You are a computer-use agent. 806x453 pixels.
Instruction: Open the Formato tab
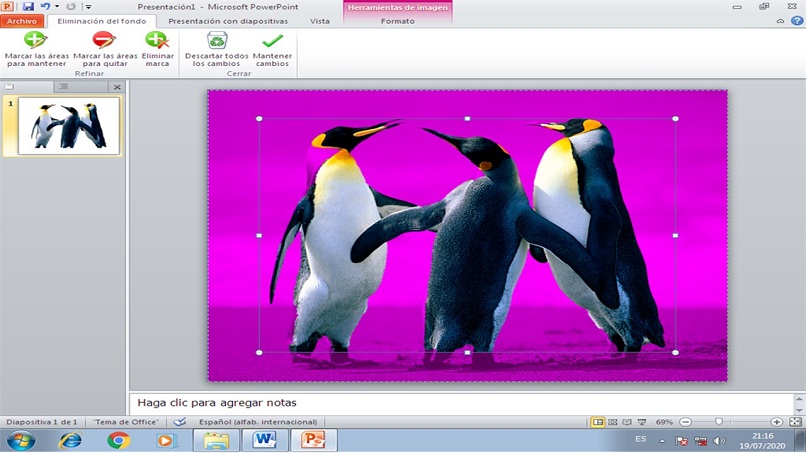click(x=398, y=21)
